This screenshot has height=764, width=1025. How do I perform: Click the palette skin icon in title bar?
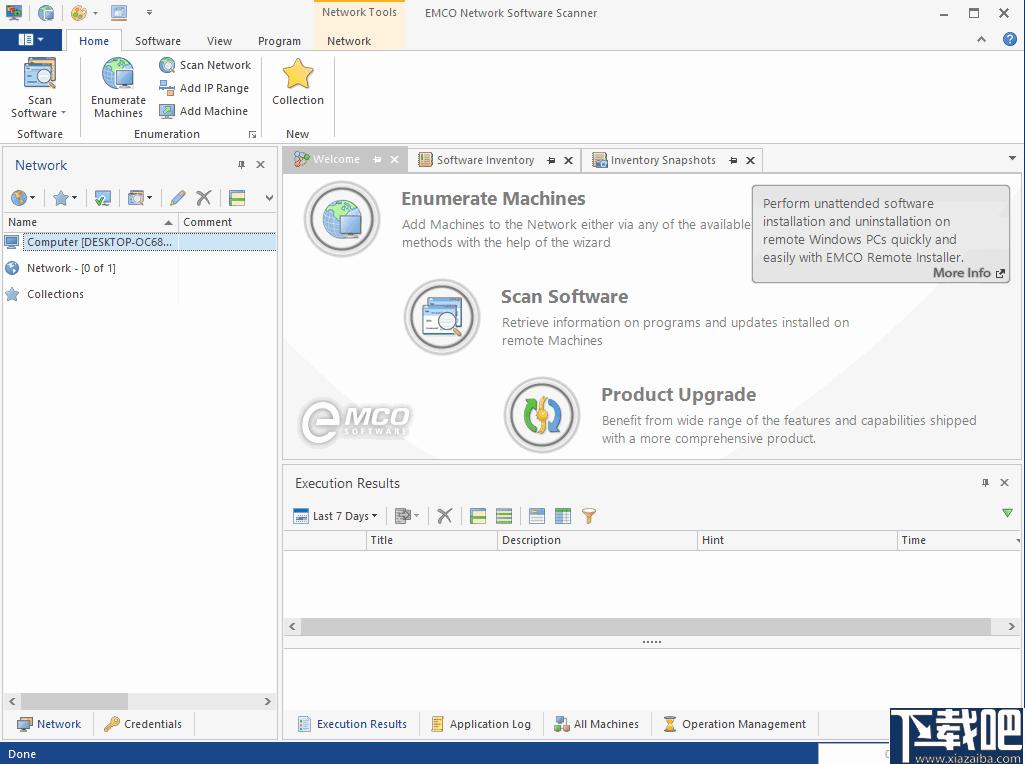[78, 12]
